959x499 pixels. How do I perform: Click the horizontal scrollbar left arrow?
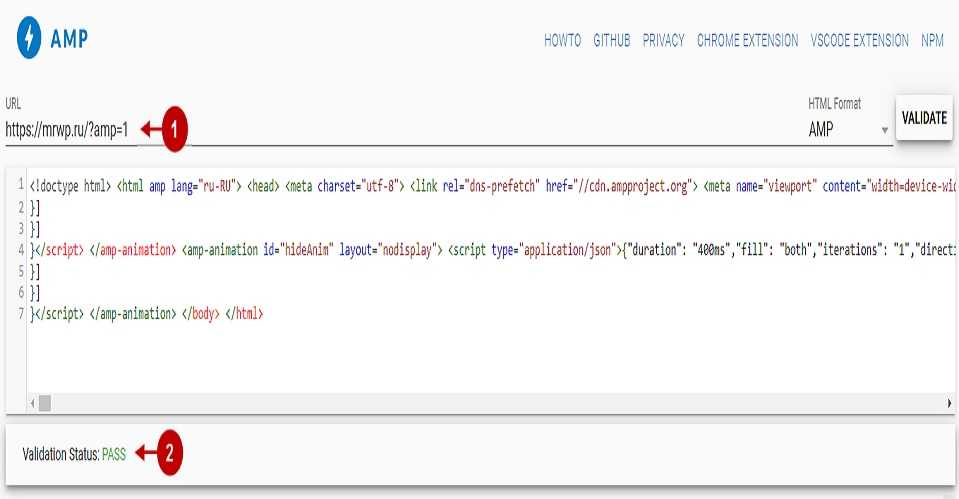[x=32, y=403]
